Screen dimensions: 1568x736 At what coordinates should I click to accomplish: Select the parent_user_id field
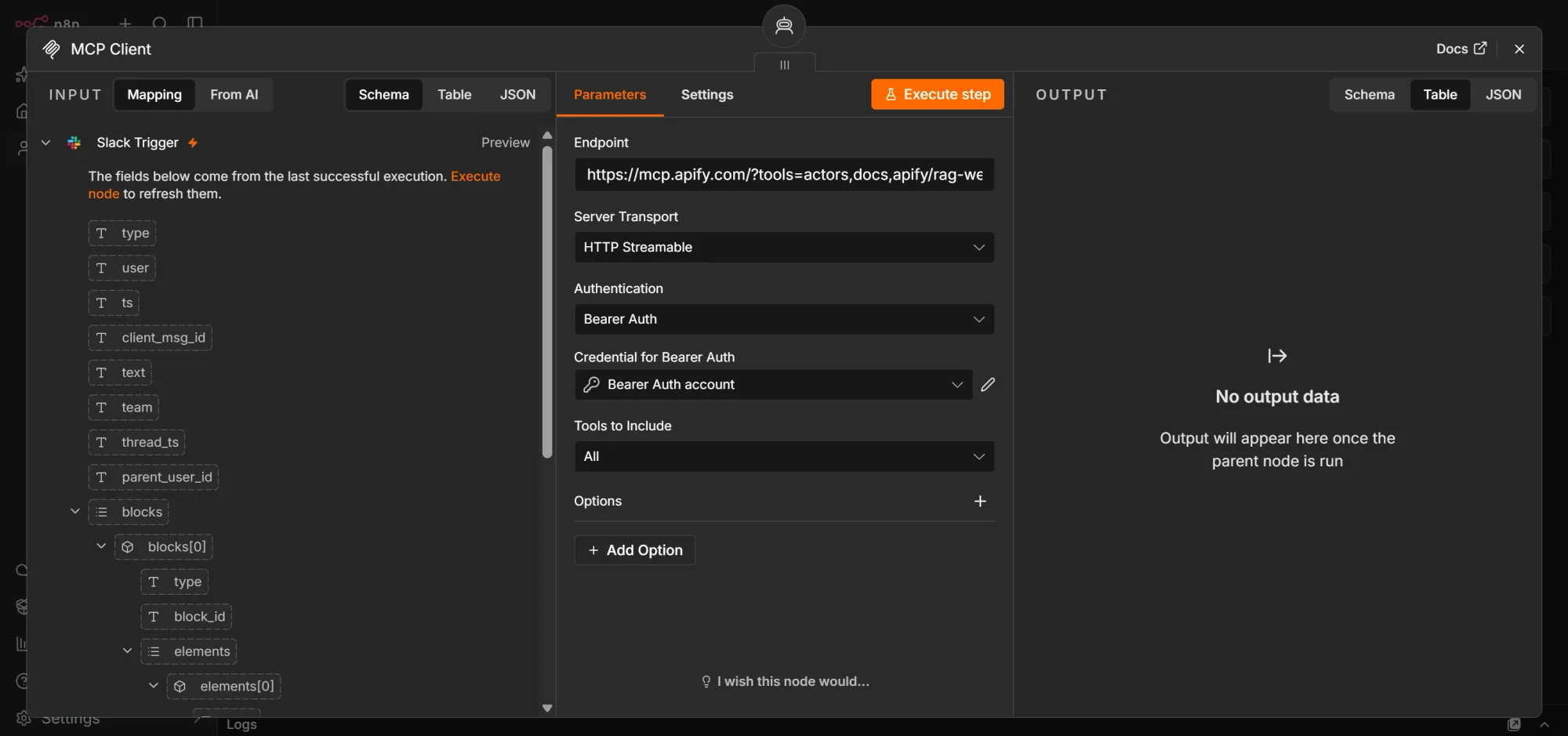(x=153, y=477)
